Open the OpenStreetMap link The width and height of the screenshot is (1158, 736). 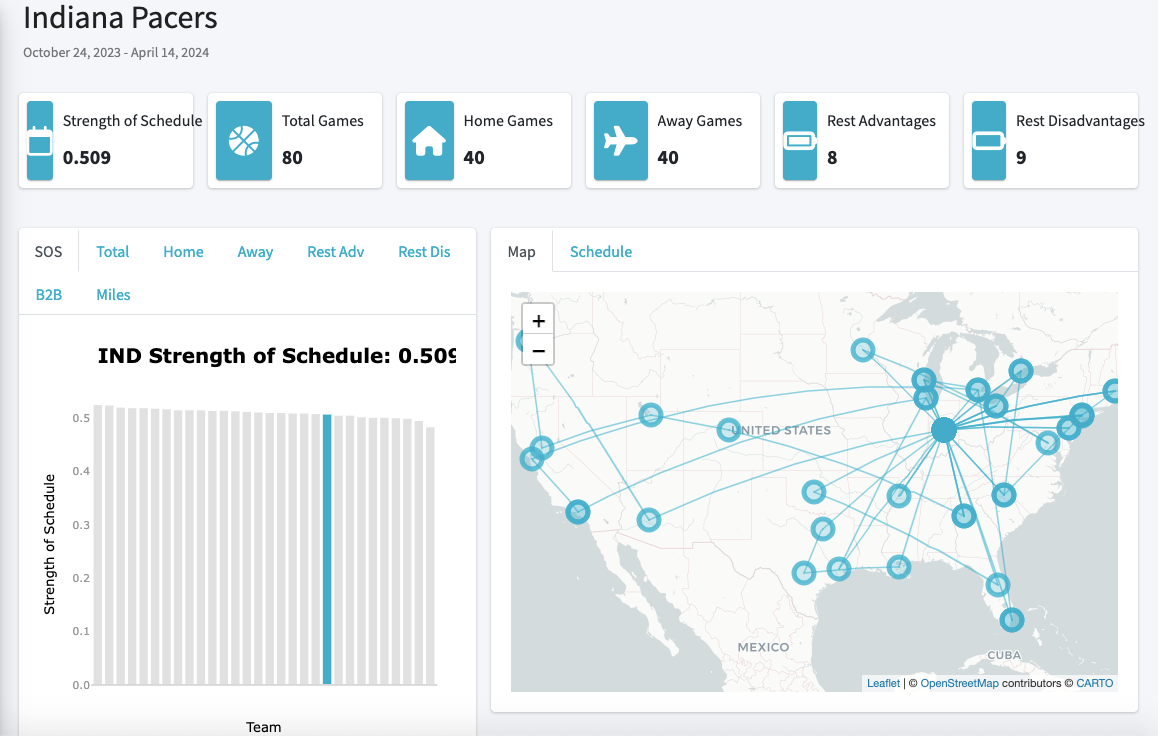[x=959, y=684]
